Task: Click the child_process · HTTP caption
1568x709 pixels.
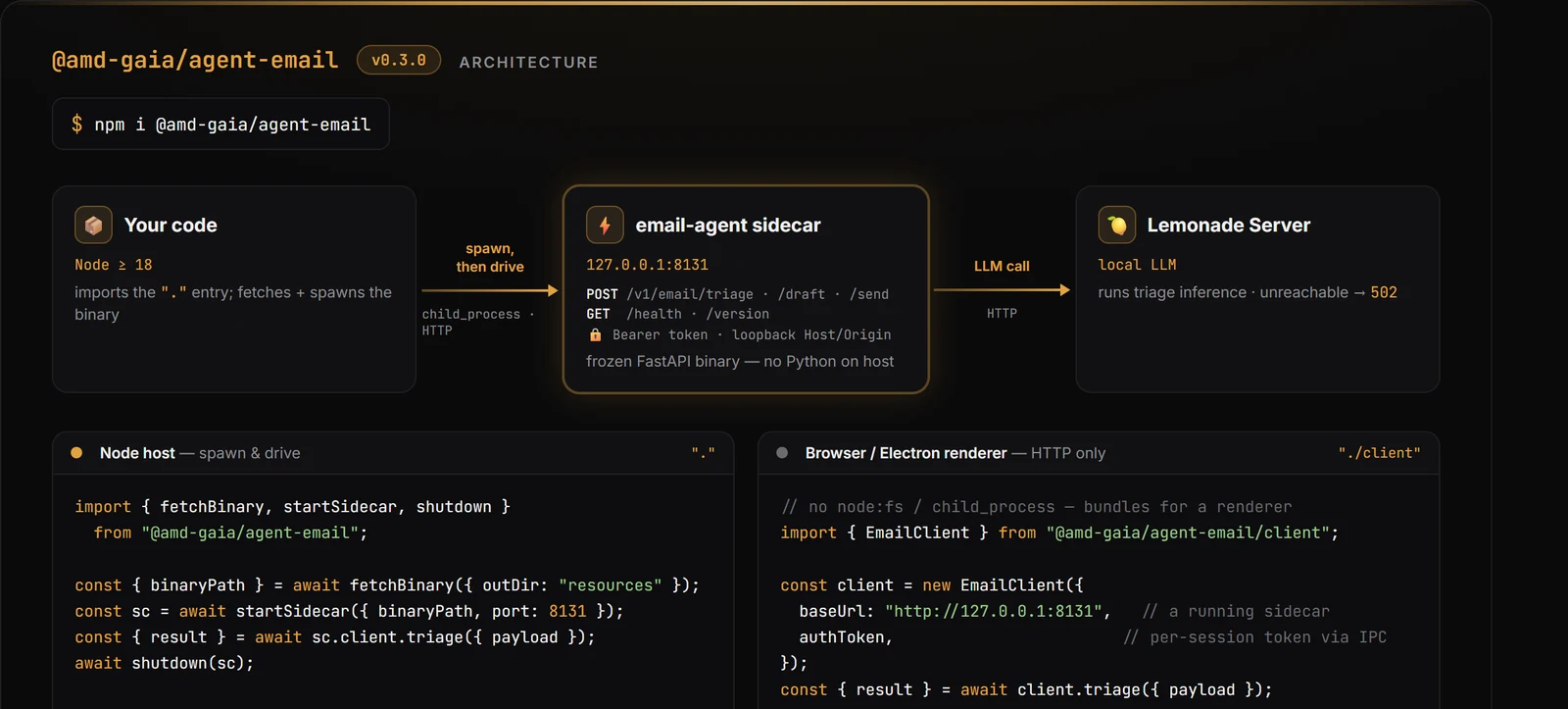Action: point(478,323)
